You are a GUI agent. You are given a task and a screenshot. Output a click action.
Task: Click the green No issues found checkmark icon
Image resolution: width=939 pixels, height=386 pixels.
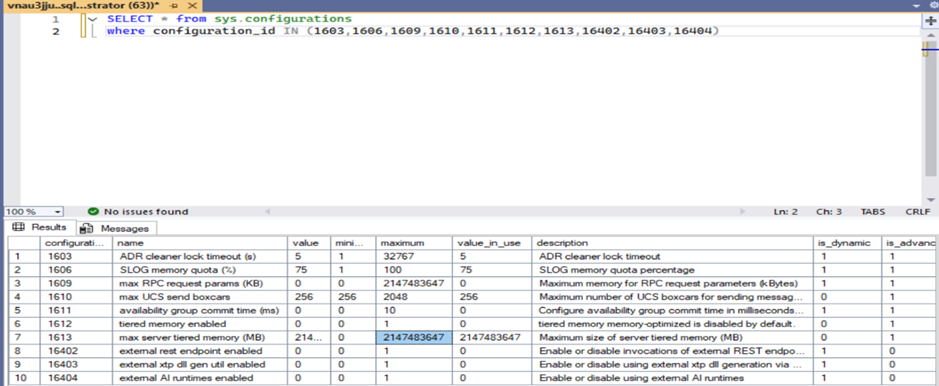coord(93,211)
